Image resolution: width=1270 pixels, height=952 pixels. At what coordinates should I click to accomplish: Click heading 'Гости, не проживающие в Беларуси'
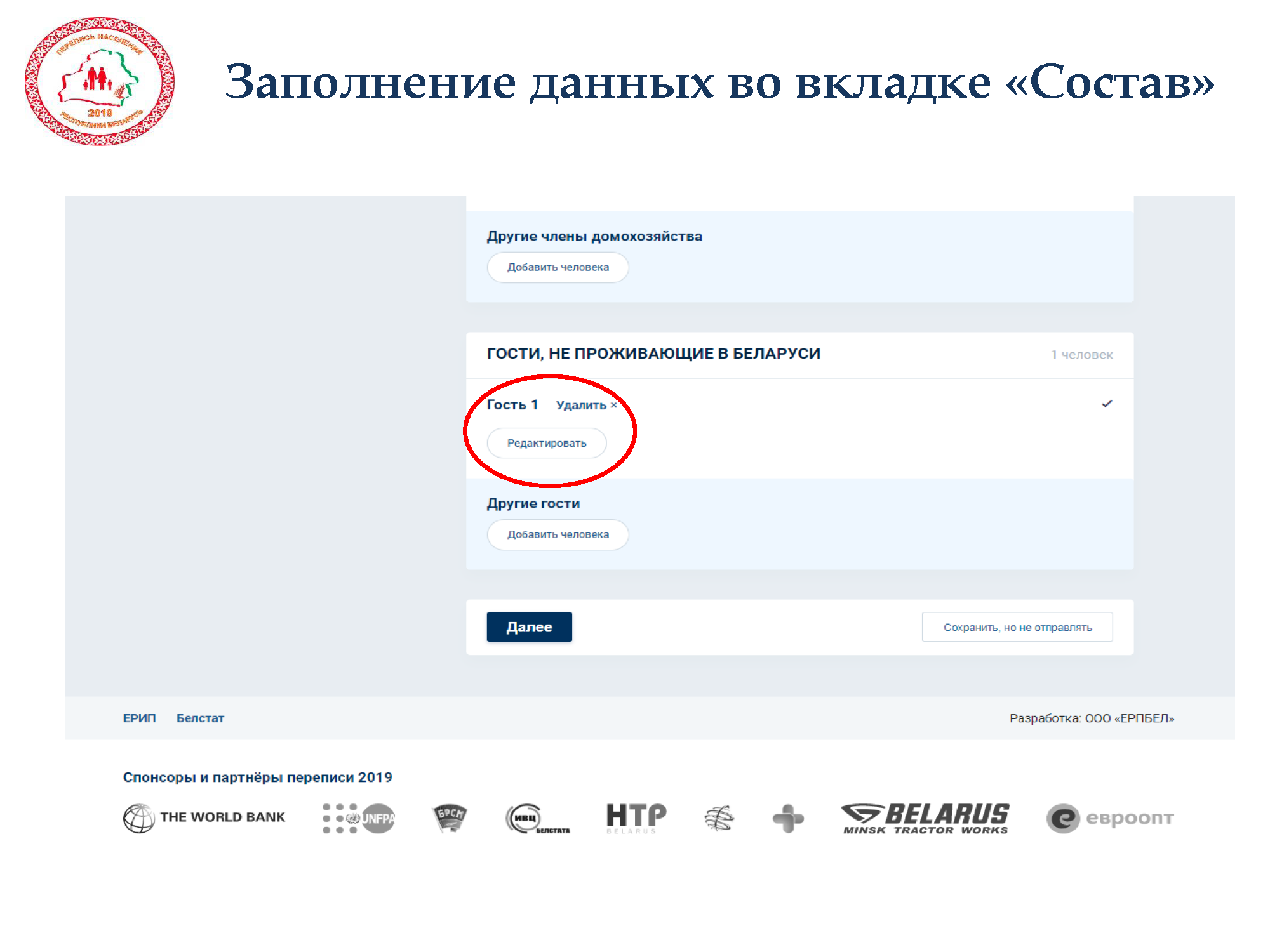(653, 354)
